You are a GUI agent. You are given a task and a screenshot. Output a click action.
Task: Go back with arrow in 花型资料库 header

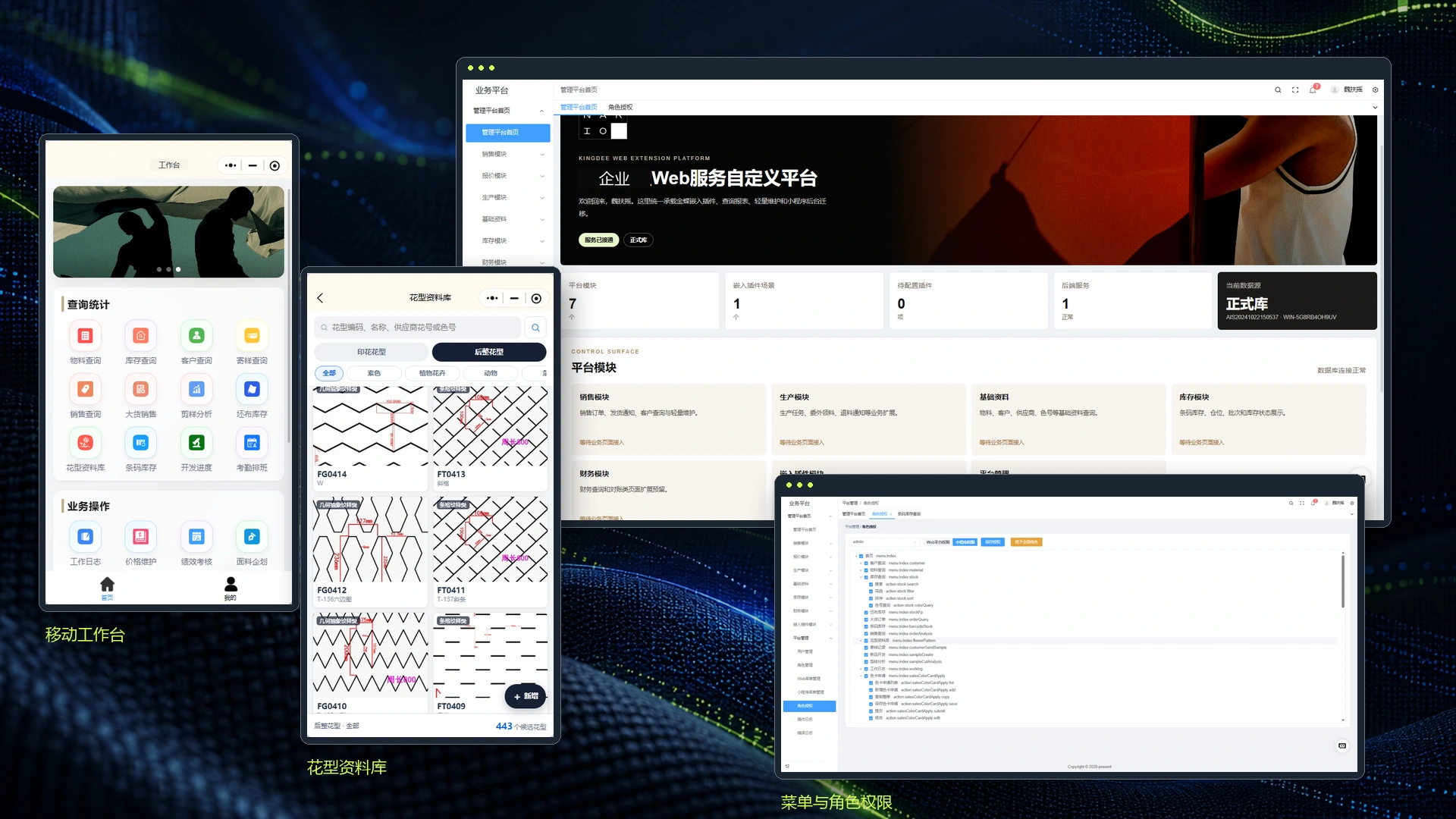coord(320,298)
